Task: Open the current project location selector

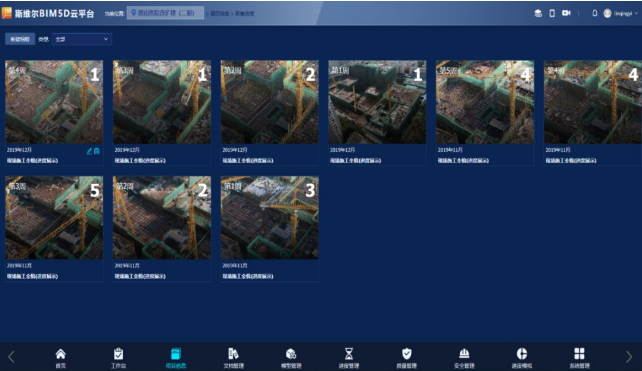Action: (165, 13)
